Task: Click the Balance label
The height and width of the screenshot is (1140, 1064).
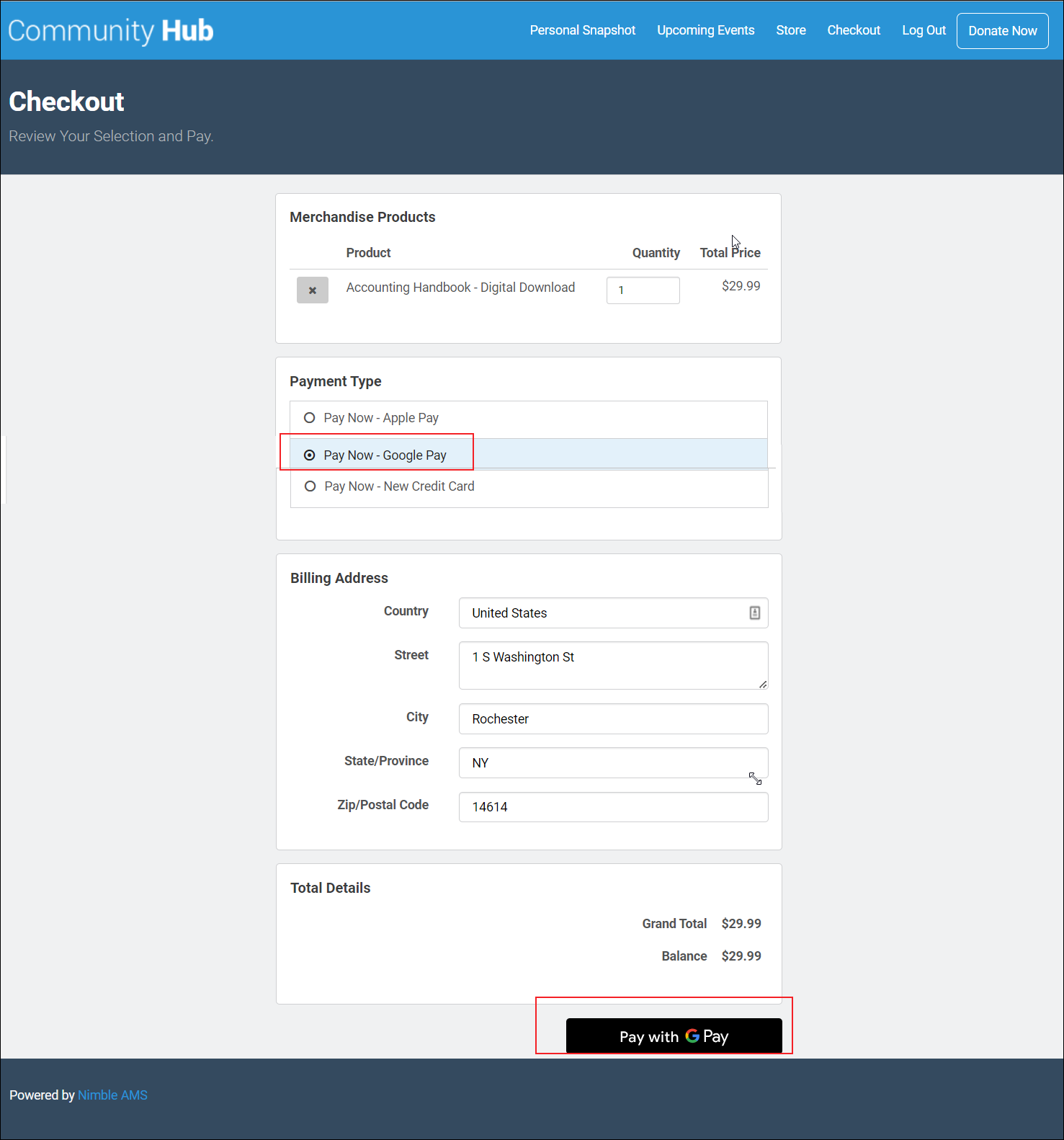Action: 684,956
